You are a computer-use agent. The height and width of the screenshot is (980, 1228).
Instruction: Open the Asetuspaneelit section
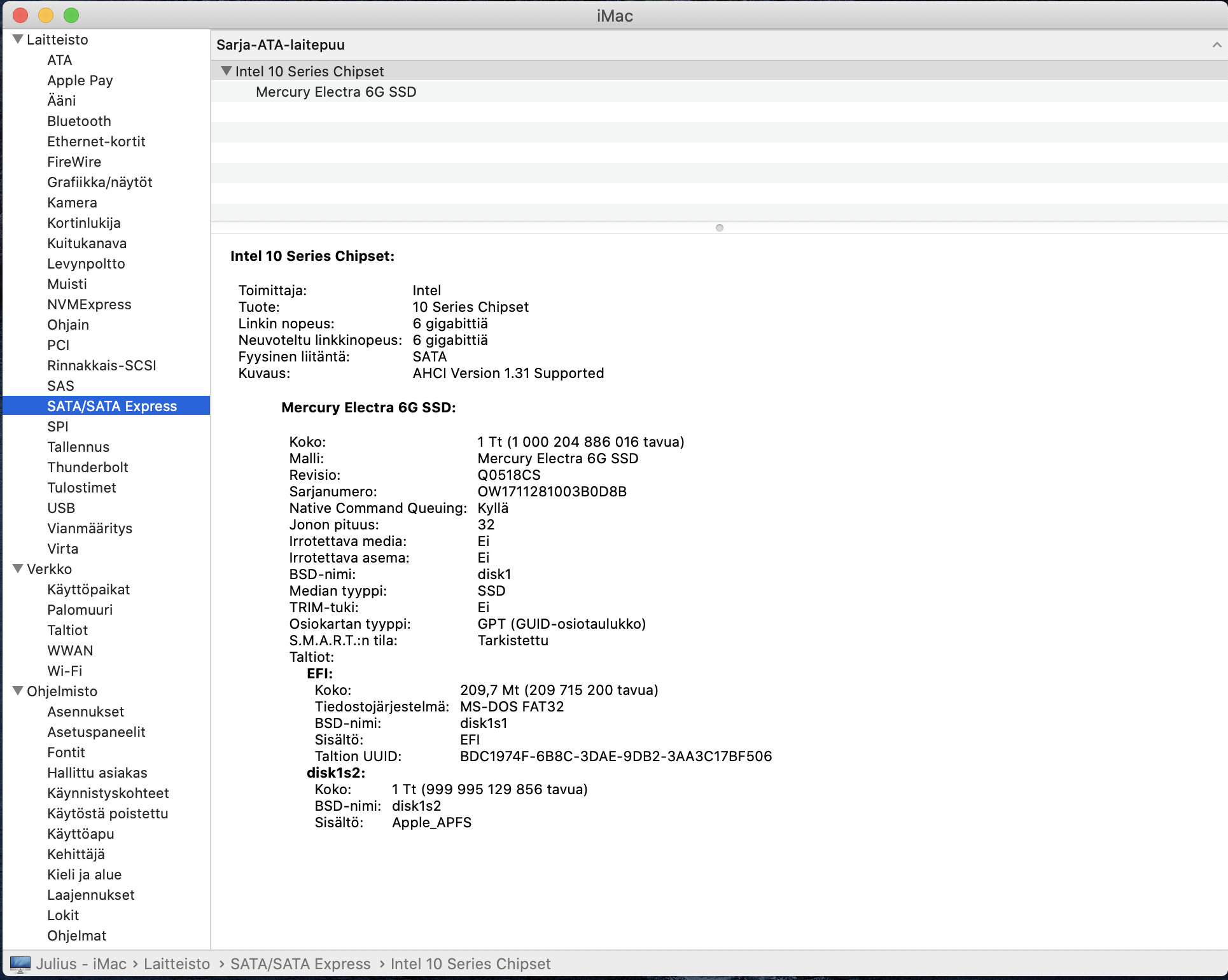(96, 732)
